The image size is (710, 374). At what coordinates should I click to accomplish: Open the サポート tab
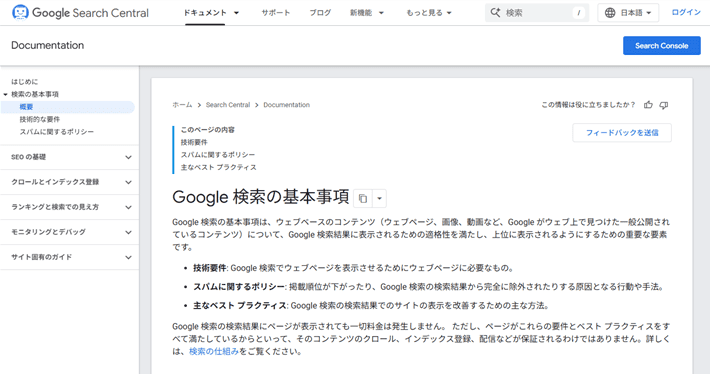click(276, 13)
